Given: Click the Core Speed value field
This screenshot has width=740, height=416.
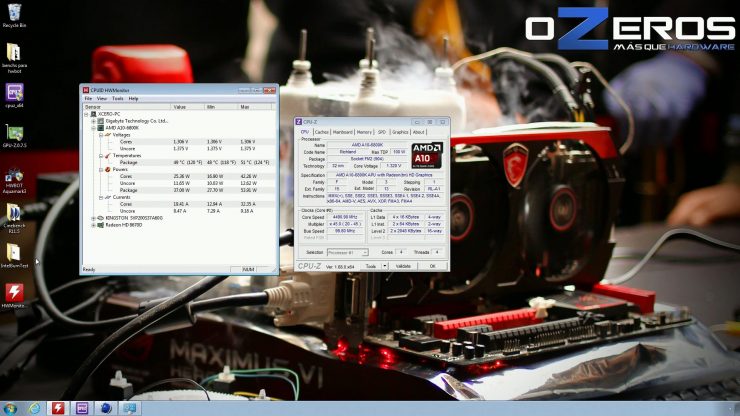Looking at the screenshot, I should [x=345, y=217].
